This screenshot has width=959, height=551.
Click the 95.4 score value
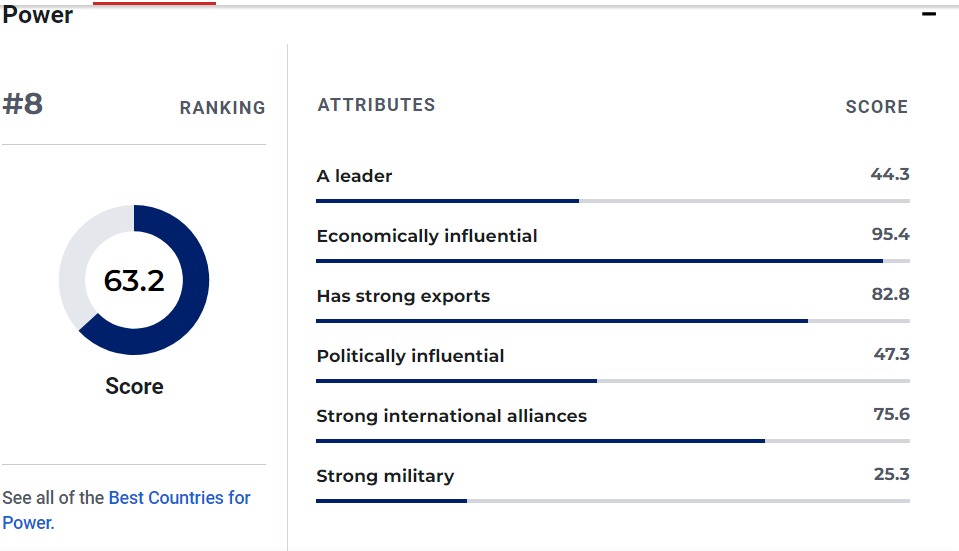tap(890, 235)
